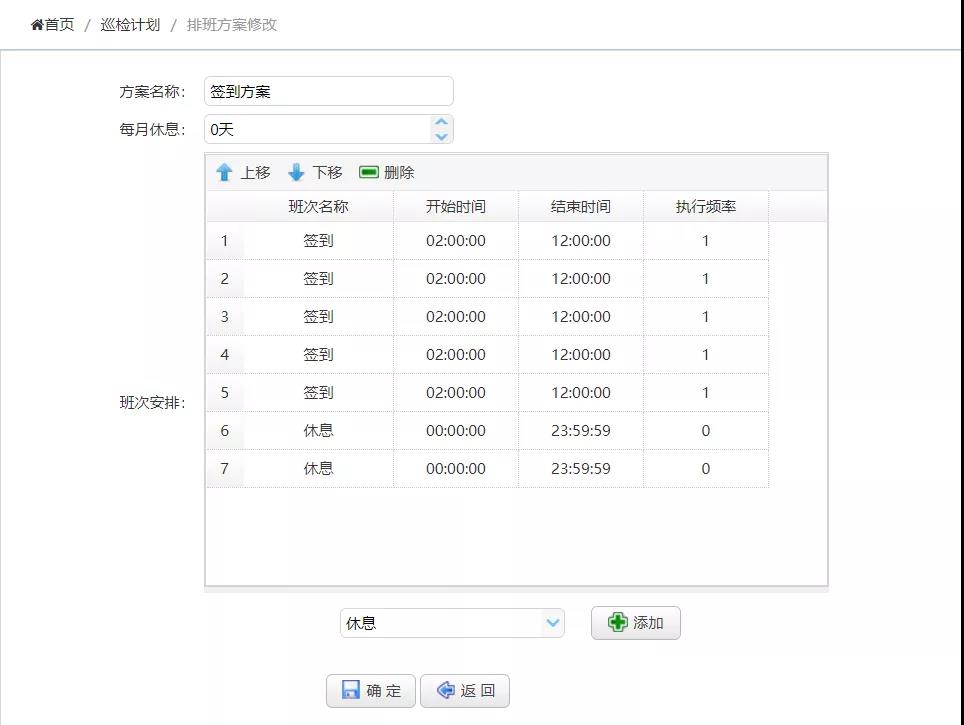Click the 执行频率 column header

pyautogui.click(x=705, y=207)
